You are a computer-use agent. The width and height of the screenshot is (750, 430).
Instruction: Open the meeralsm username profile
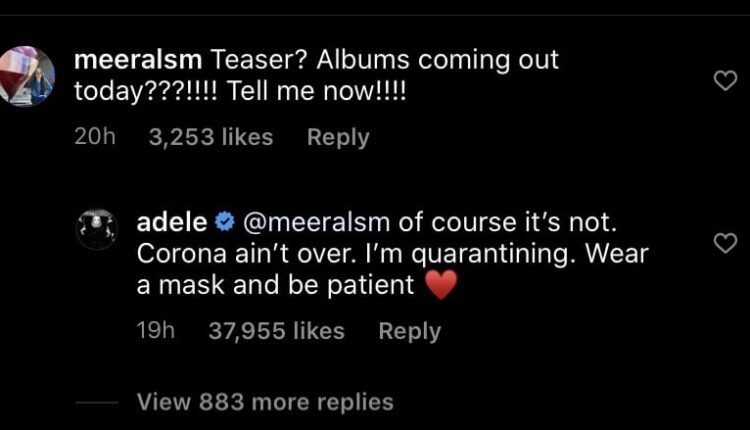138,60
